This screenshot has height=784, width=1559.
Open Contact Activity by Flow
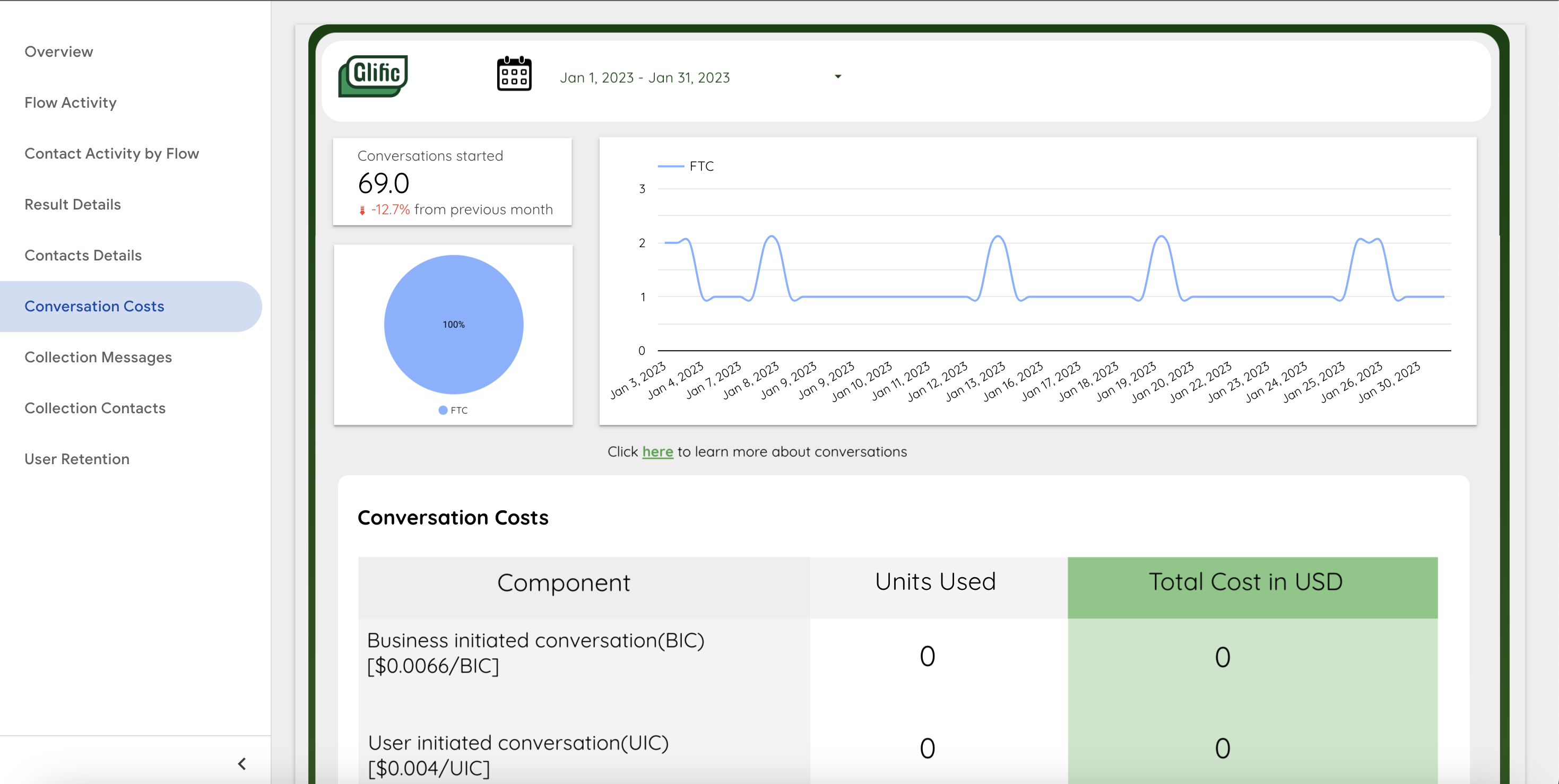(x=111, y=153)
